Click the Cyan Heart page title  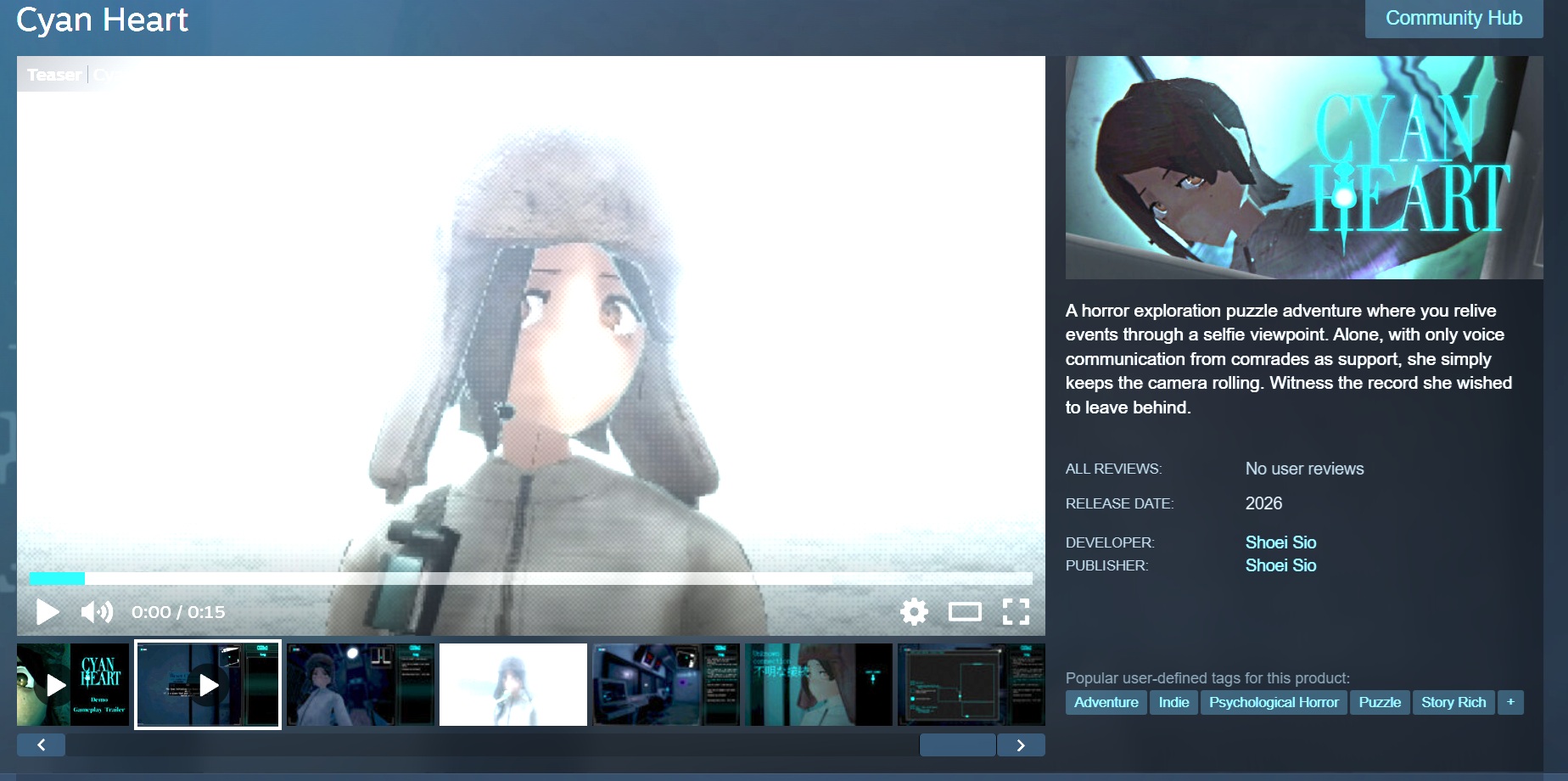tap(102, 20)
